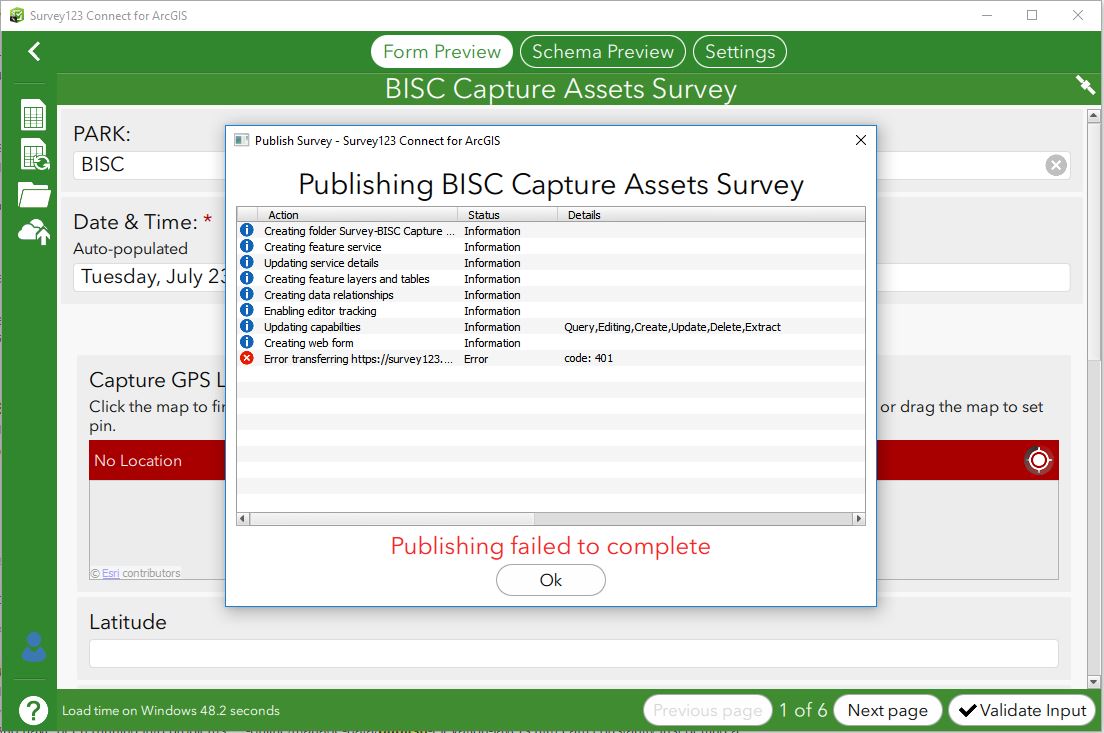The image size is (1104, 733).
Task: Click the cloud publish upload icon
Action: click(34, 232)
